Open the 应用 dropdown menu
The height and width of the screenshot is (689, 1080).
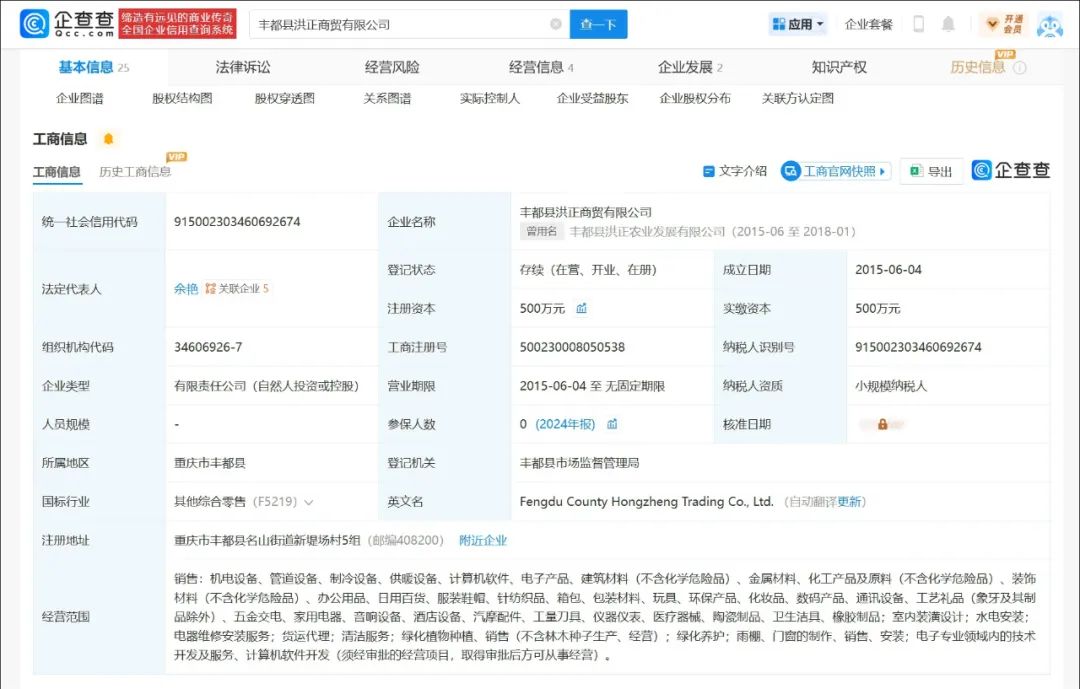click(x=798, y=24)
